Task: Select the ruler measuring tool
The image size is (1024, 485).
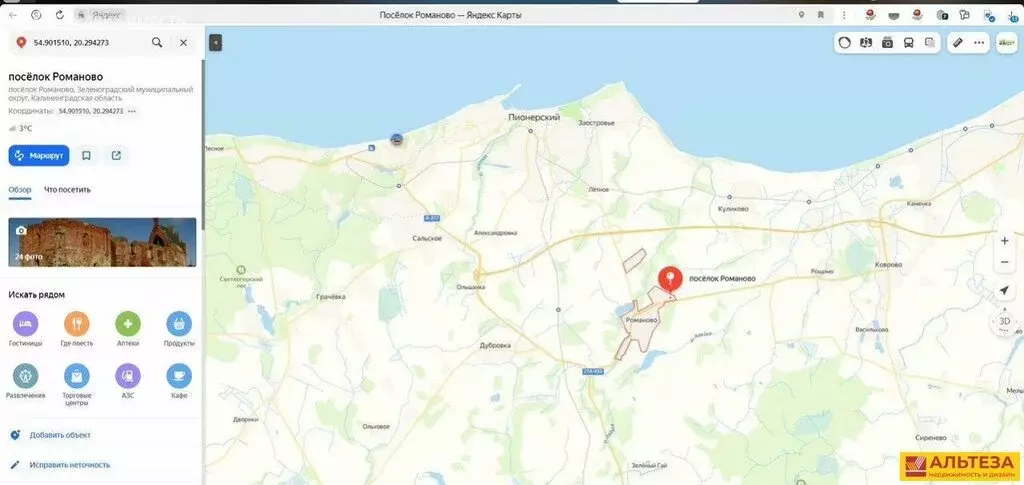Action: 958,43
